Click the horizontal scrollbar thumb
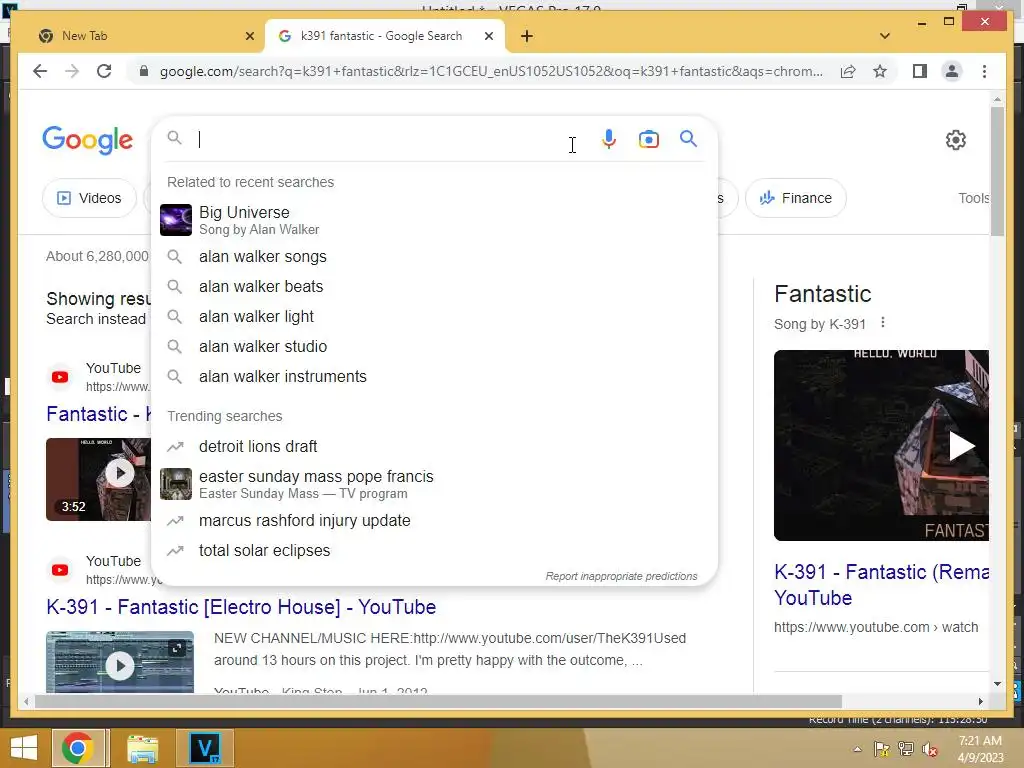Viewport: 1024px width, 768px height. (438, 702)
